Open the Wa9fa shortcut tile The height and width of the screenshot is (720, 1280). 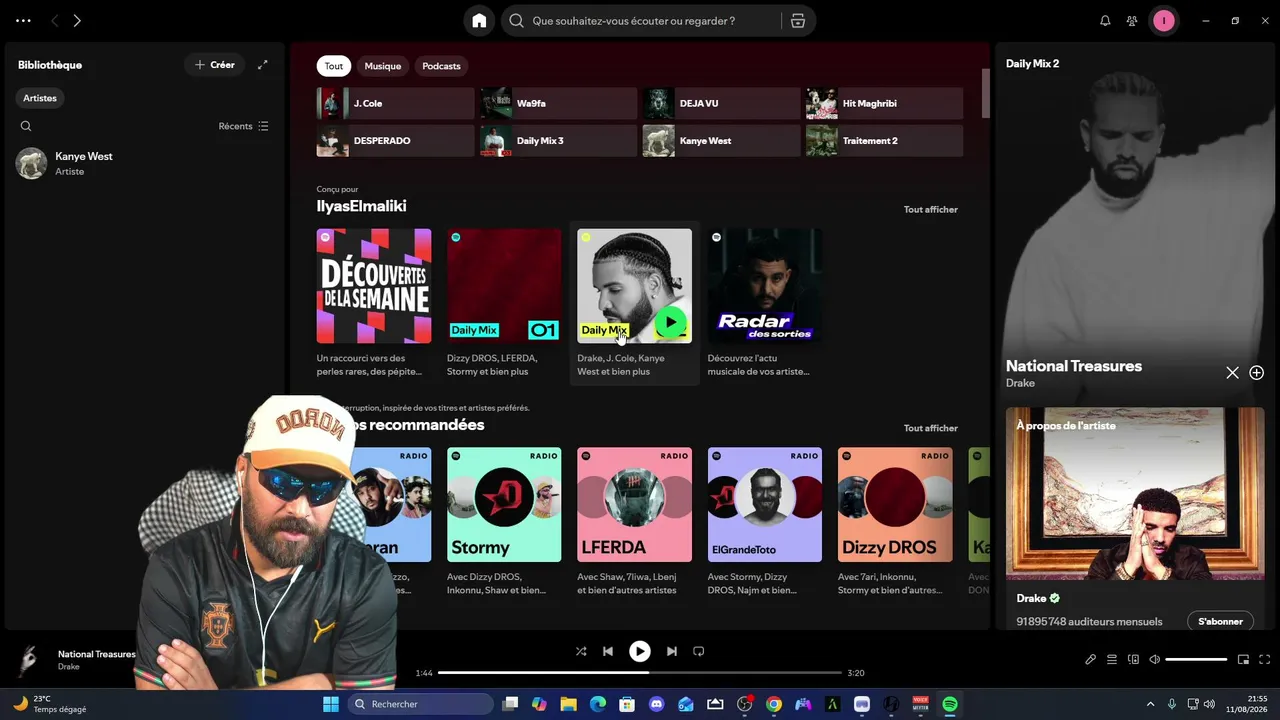(x=559, y=103)
